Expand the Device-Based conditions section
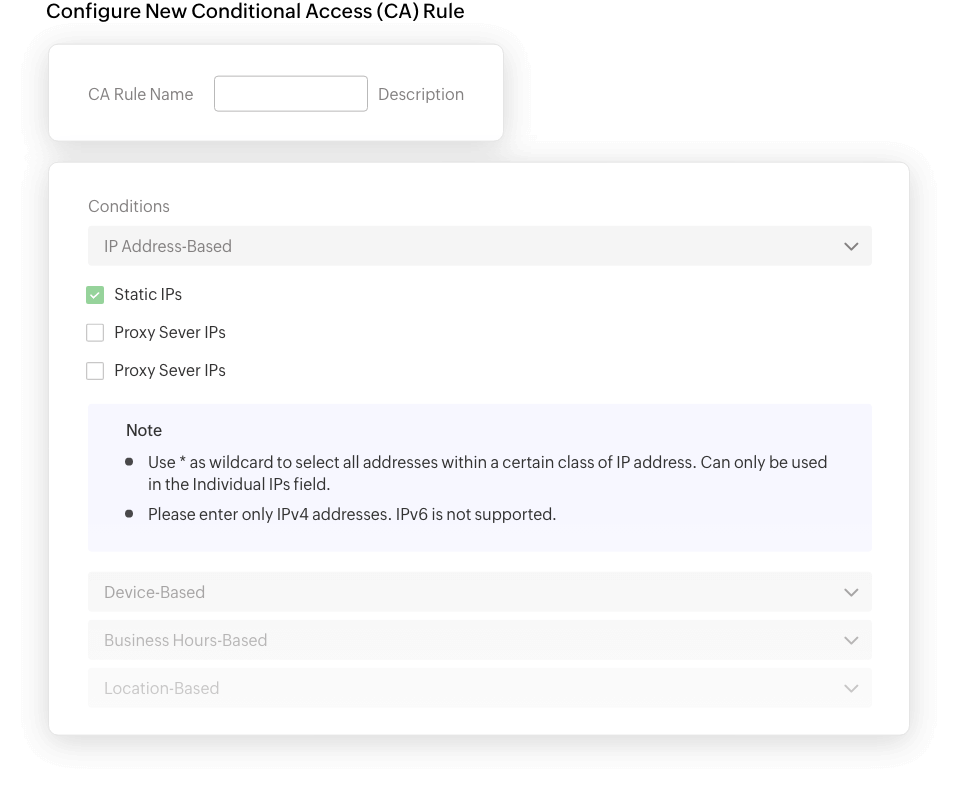Viewport: 958px width, 790px height. point(851,592)
